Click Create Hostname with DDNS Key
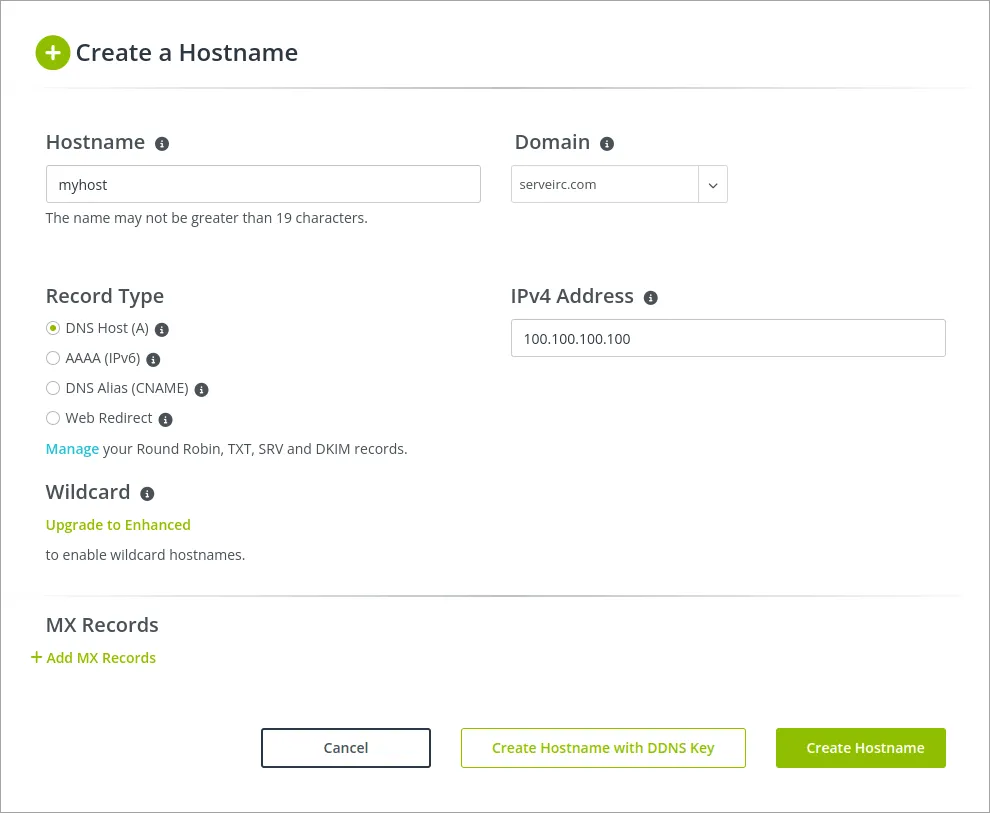Viewport: 990px width, 813px height. pos(603,748)
